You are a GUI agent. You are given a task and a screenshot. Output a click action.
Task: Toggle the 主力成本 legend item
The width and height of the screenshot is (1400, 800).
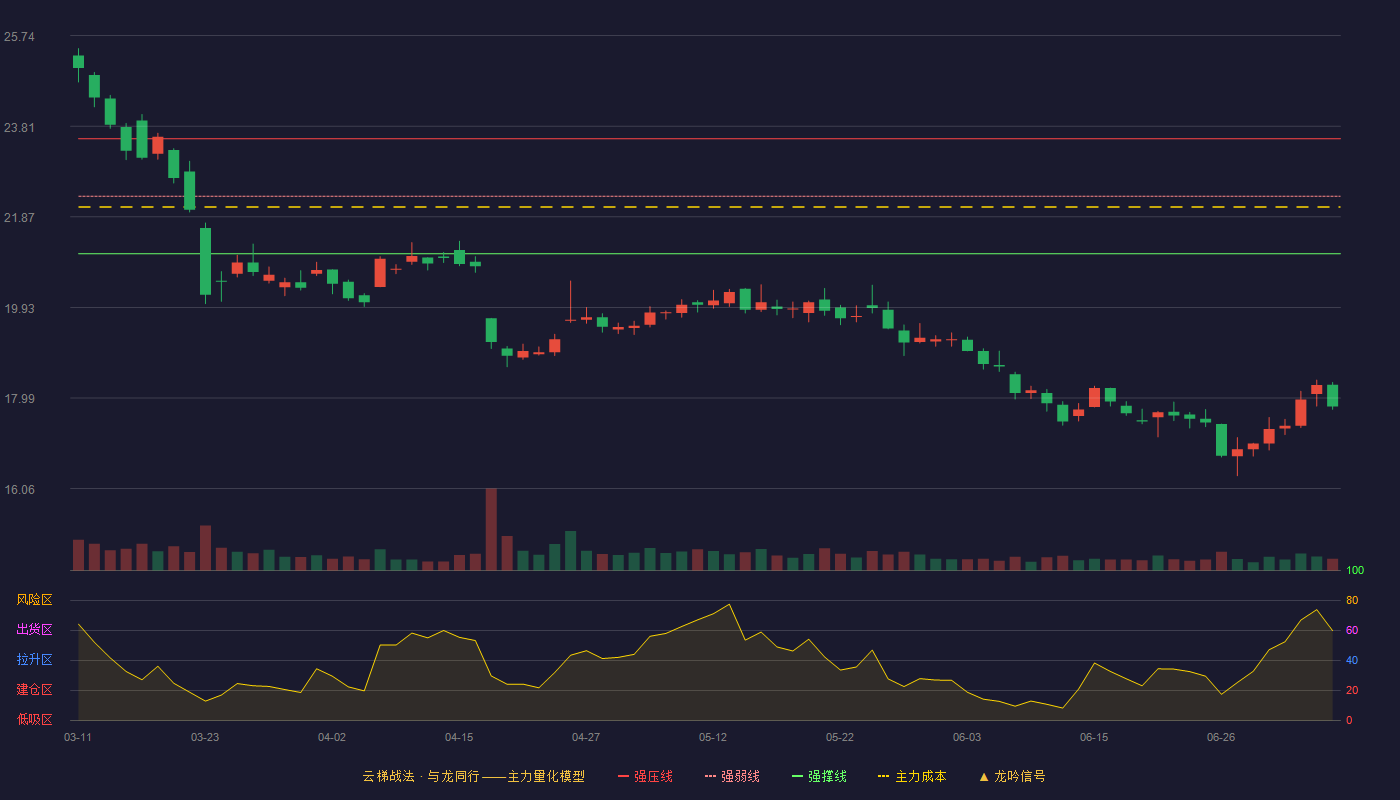coord(912,776)
